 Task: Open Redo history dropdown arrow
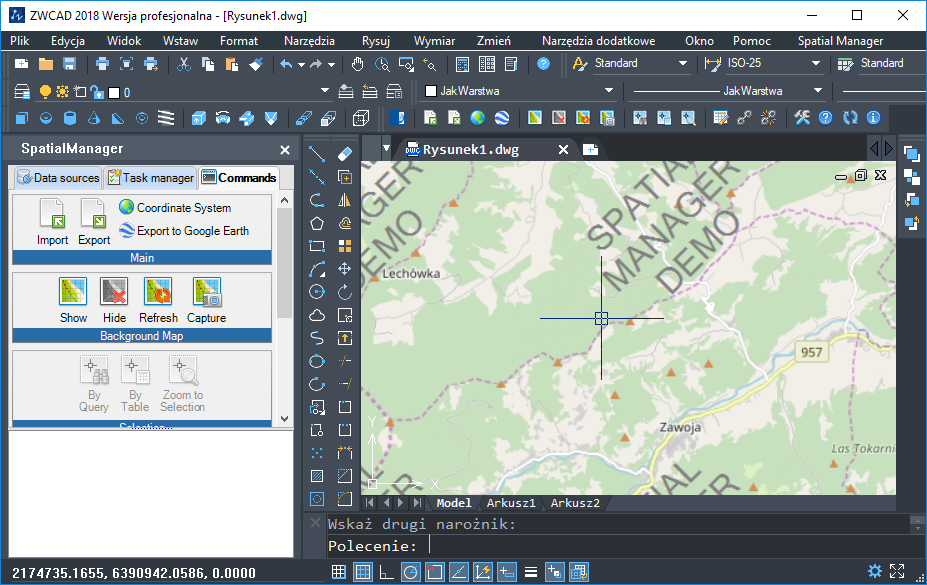[331, 64]
